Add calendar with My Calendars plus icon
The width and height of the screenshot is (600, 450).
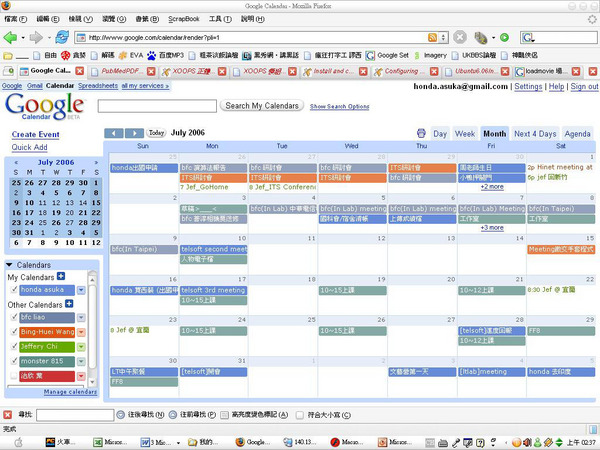pyautogui.click(x=61, y=276)
